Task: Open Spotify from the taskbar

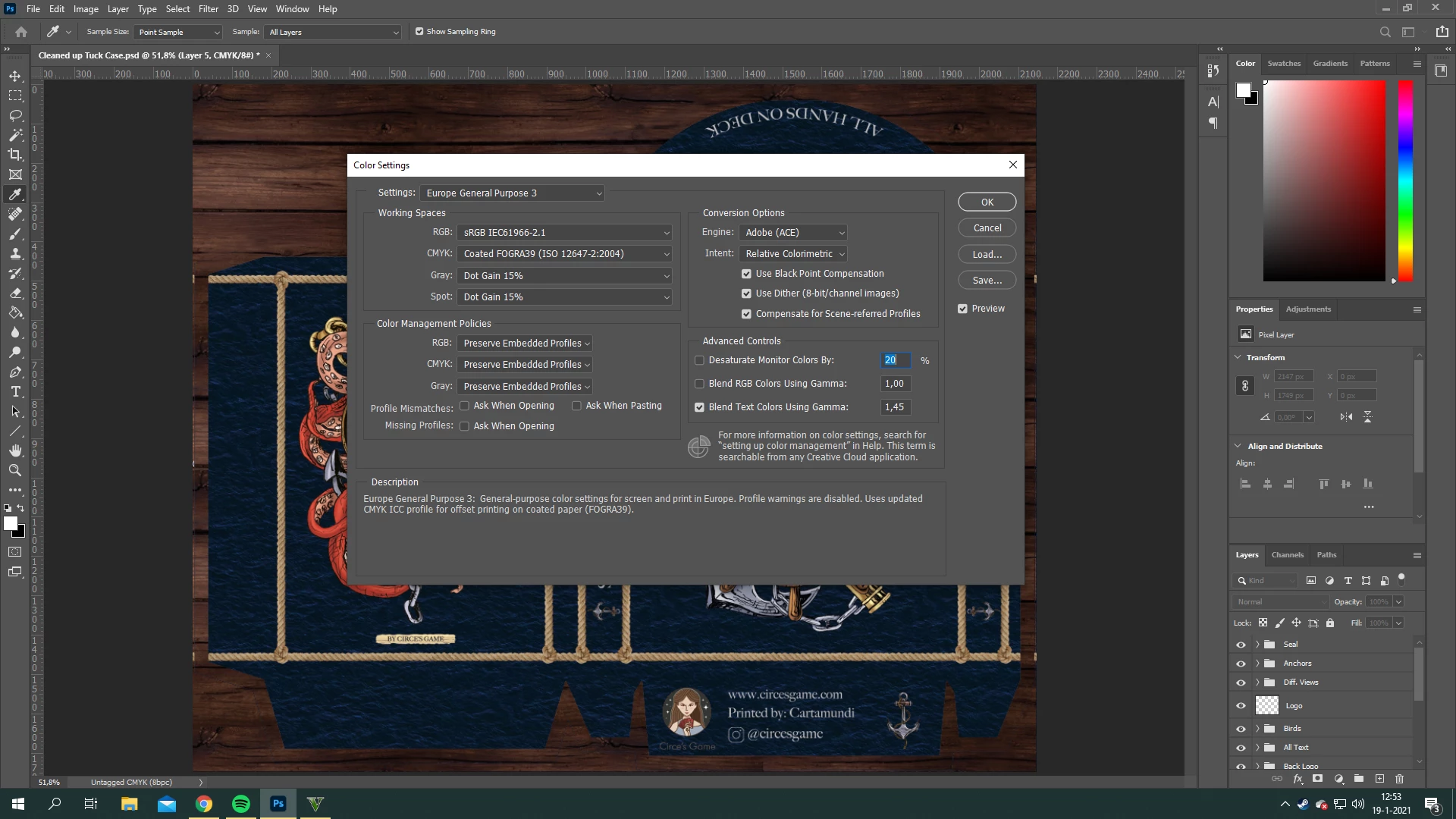Action: tap(241, 804)
